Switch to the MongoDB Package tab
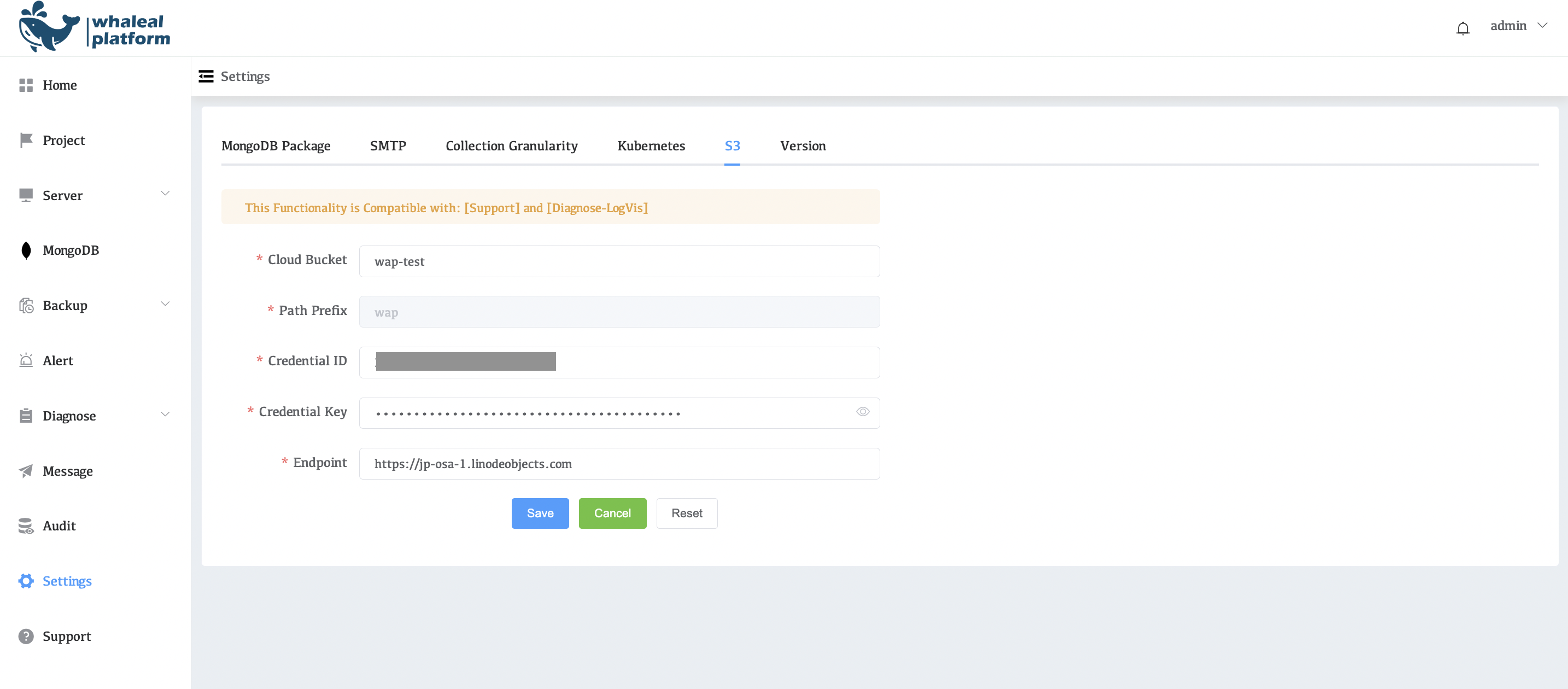The height and width of the screenshot is (689, 1568). click(276, 146)
